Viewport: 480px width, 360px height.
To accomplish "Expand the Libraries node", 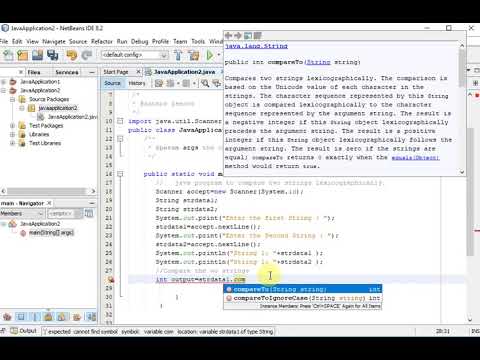I will (x=12, y=134).
